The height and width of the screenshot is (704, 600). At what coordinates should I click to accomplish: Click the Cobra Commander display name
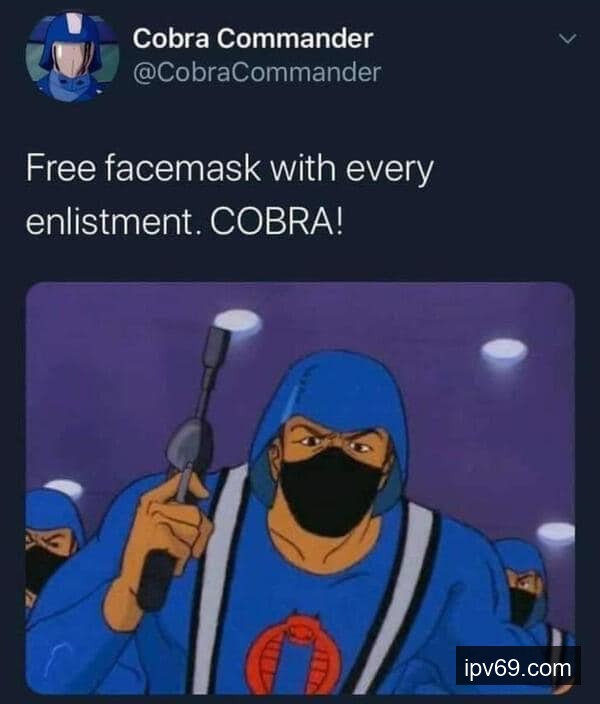coord(252,38)
